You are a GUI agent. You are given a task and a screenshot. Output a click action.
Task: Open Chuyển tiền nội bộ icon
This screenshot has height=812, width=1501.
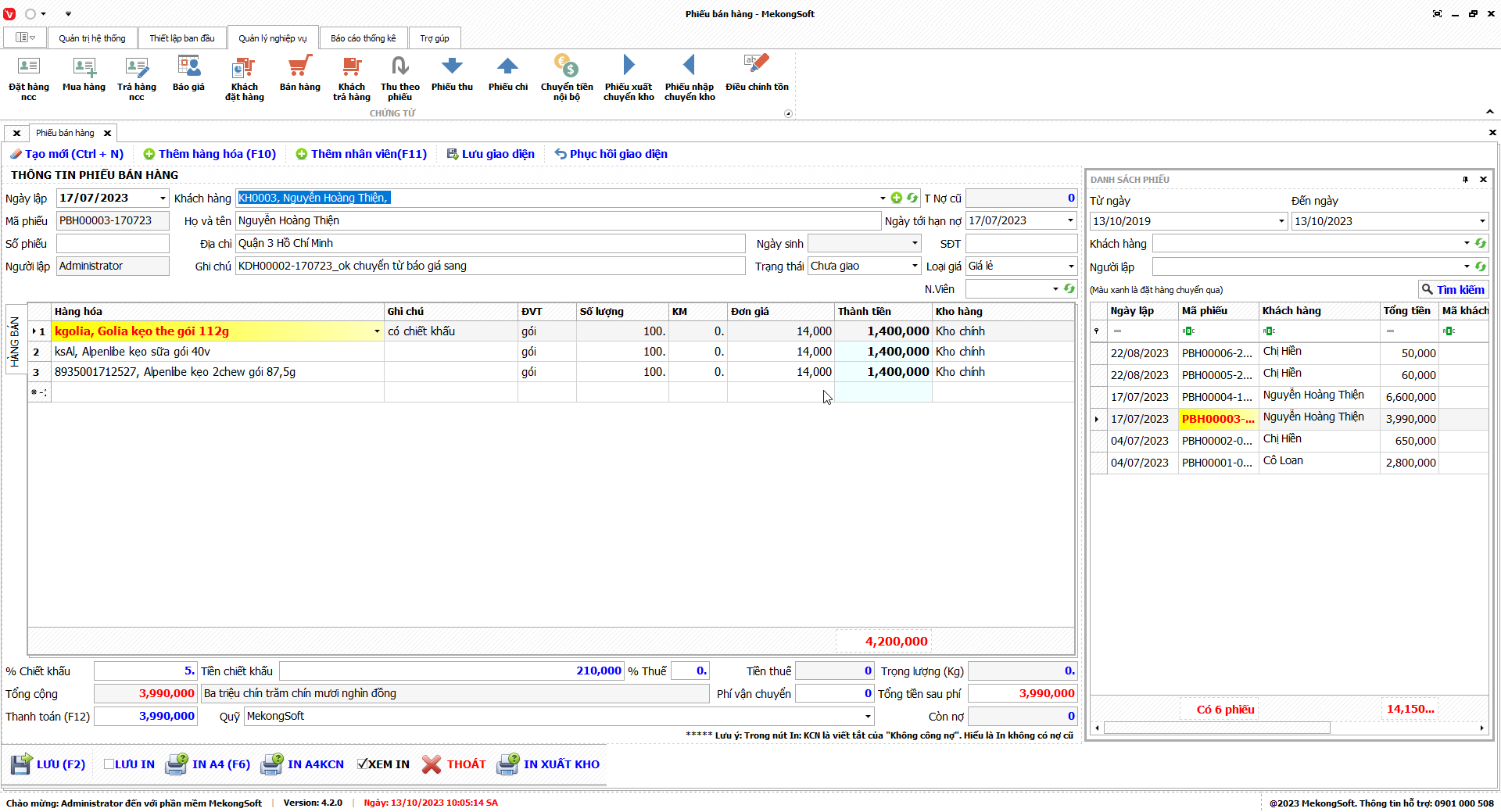pyautogui.click(x=567, y=77)
